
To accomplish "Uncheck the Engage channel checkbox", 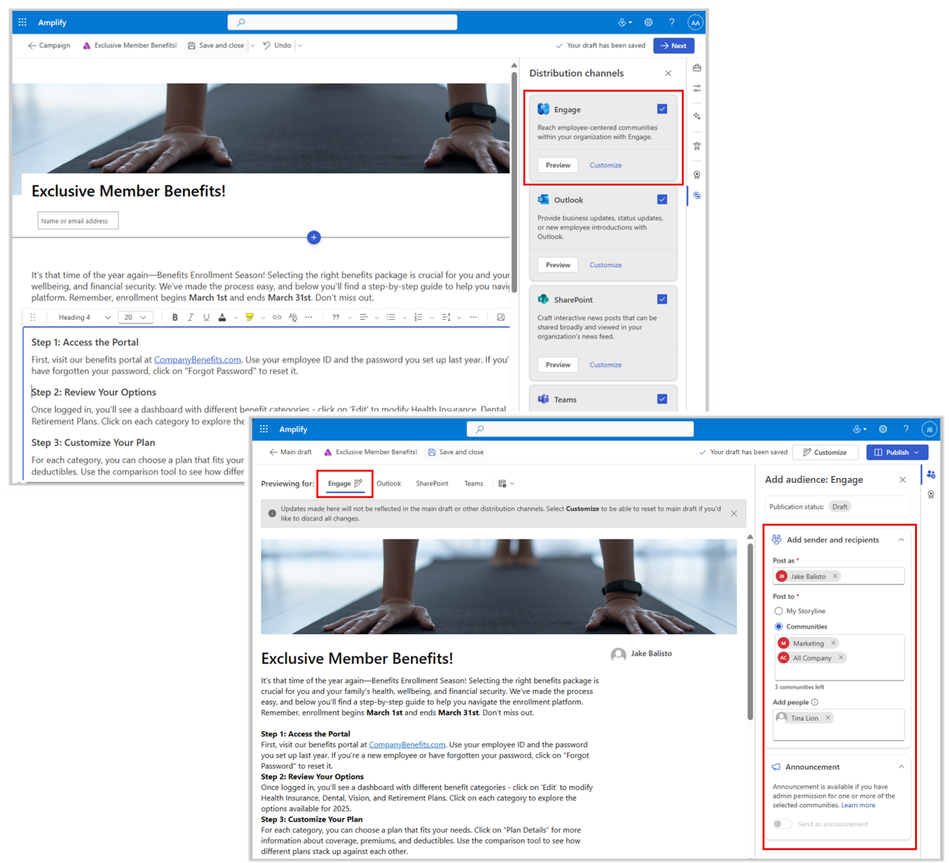I will pyautogui.click(x=662, y=109).
